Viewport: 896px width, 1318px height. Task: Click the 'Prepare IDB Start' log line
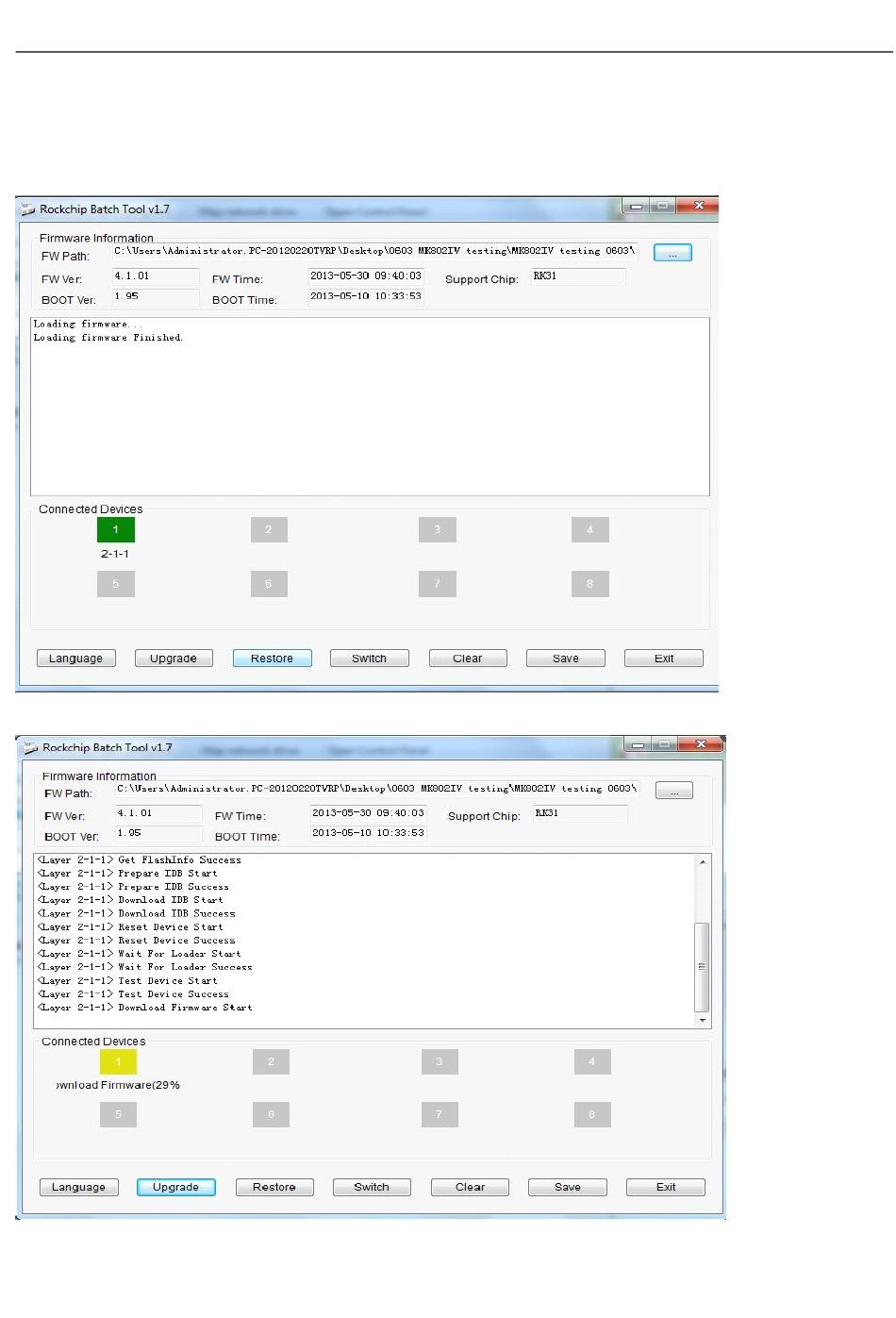click(128, 874)
